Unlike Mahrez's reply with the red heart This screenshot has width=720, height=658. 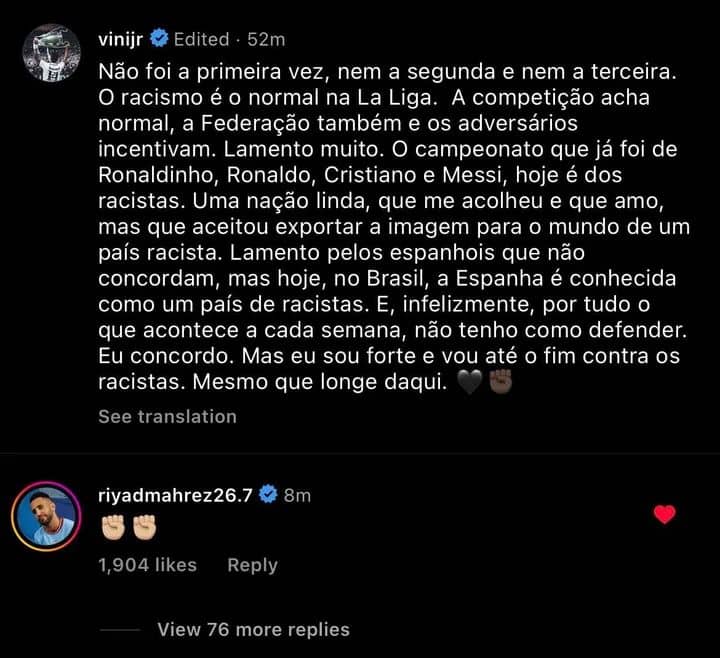tap(664, 515)
